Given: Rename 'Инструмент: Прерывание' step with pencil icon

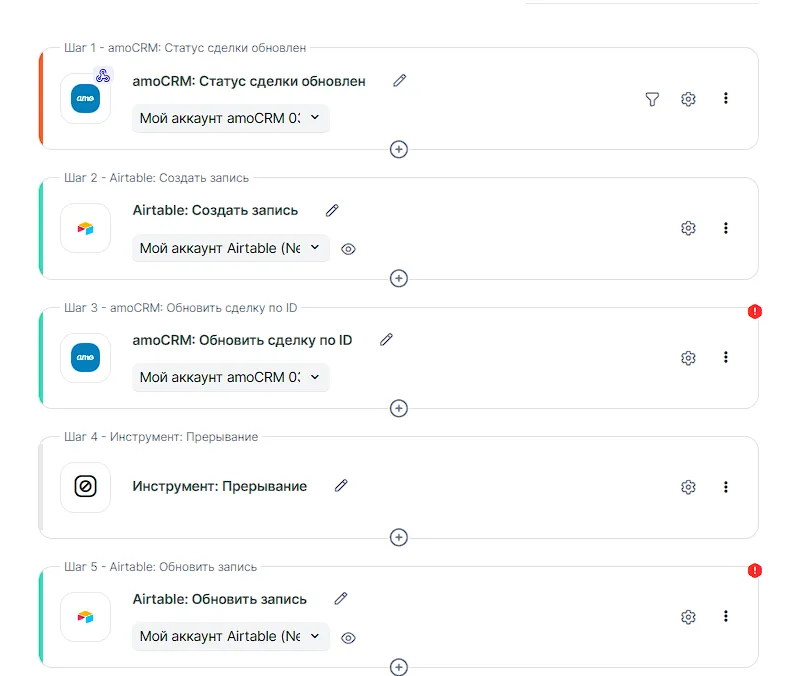Looking at the screenshot, I should coord(341,486).
